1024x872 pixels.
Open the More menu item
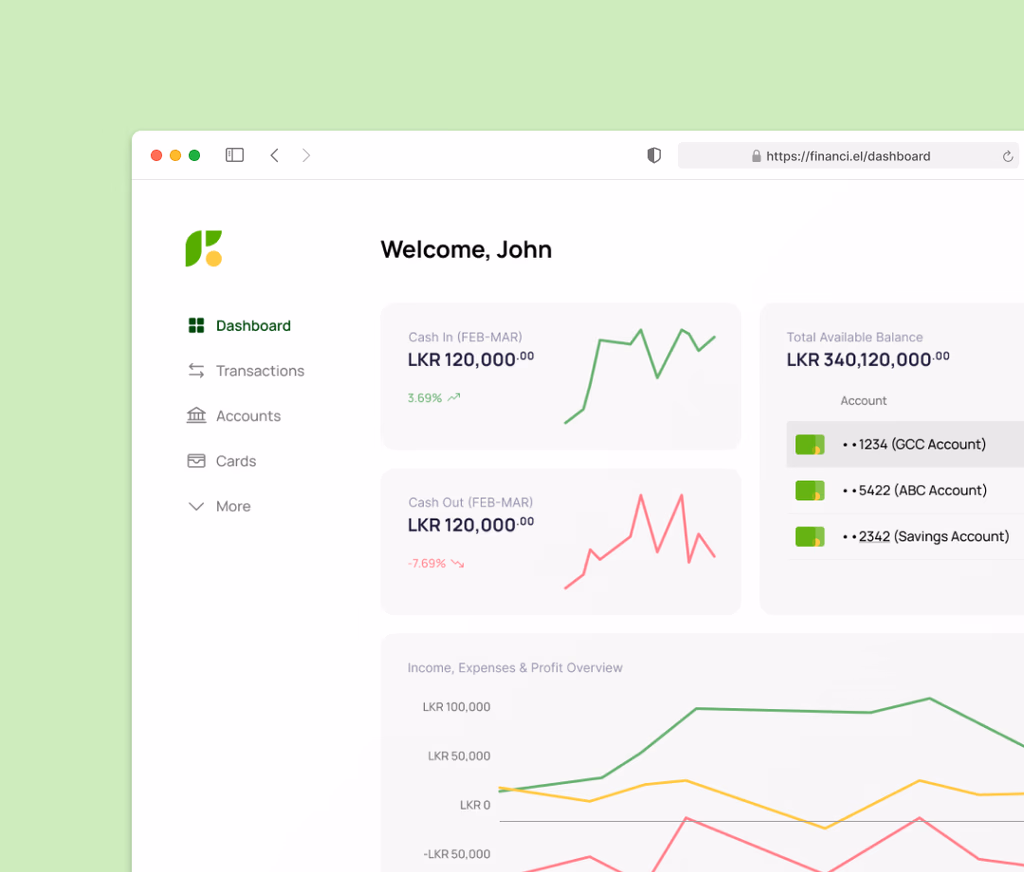[x=233, y=506]
